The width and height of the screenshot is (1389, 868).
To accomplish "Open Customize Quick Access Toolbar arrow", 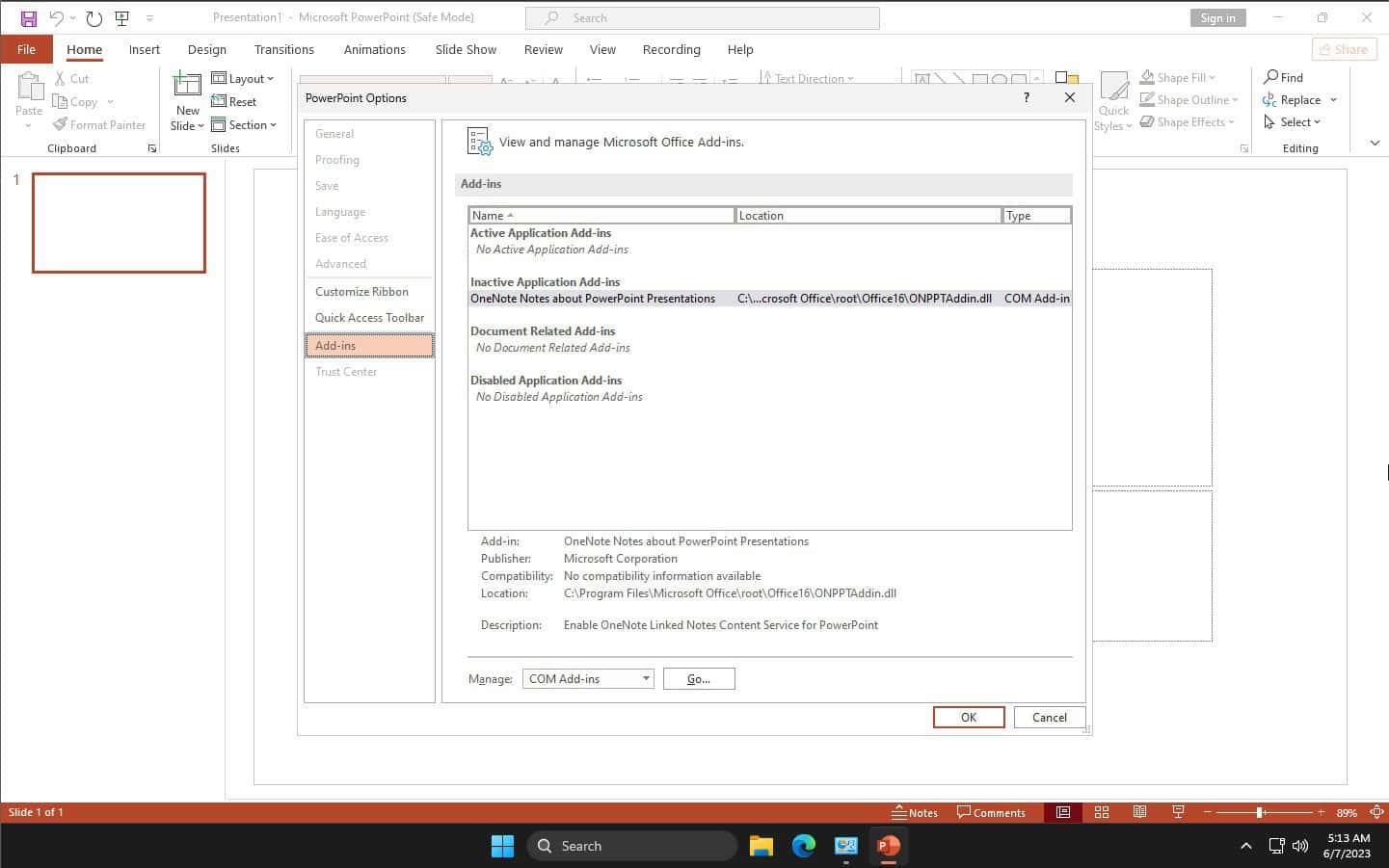I will (x=149, y=18).
